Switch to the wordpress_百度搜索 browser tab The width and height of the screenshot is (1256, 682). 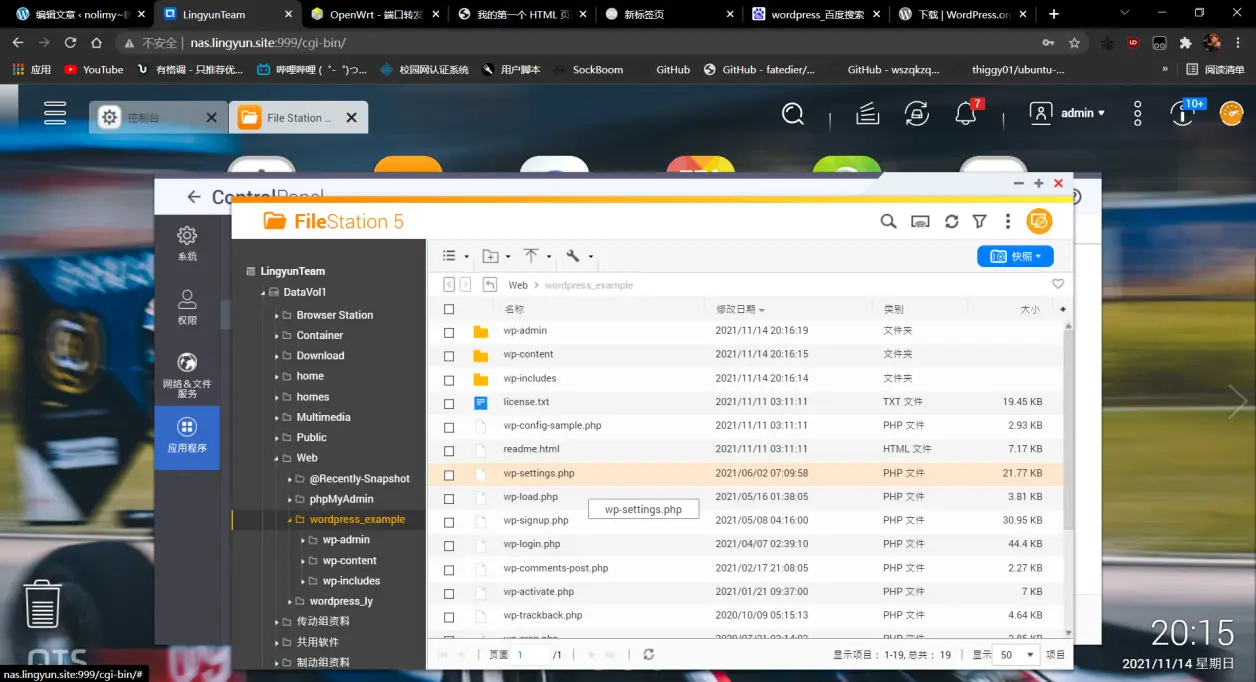point(816,14)
